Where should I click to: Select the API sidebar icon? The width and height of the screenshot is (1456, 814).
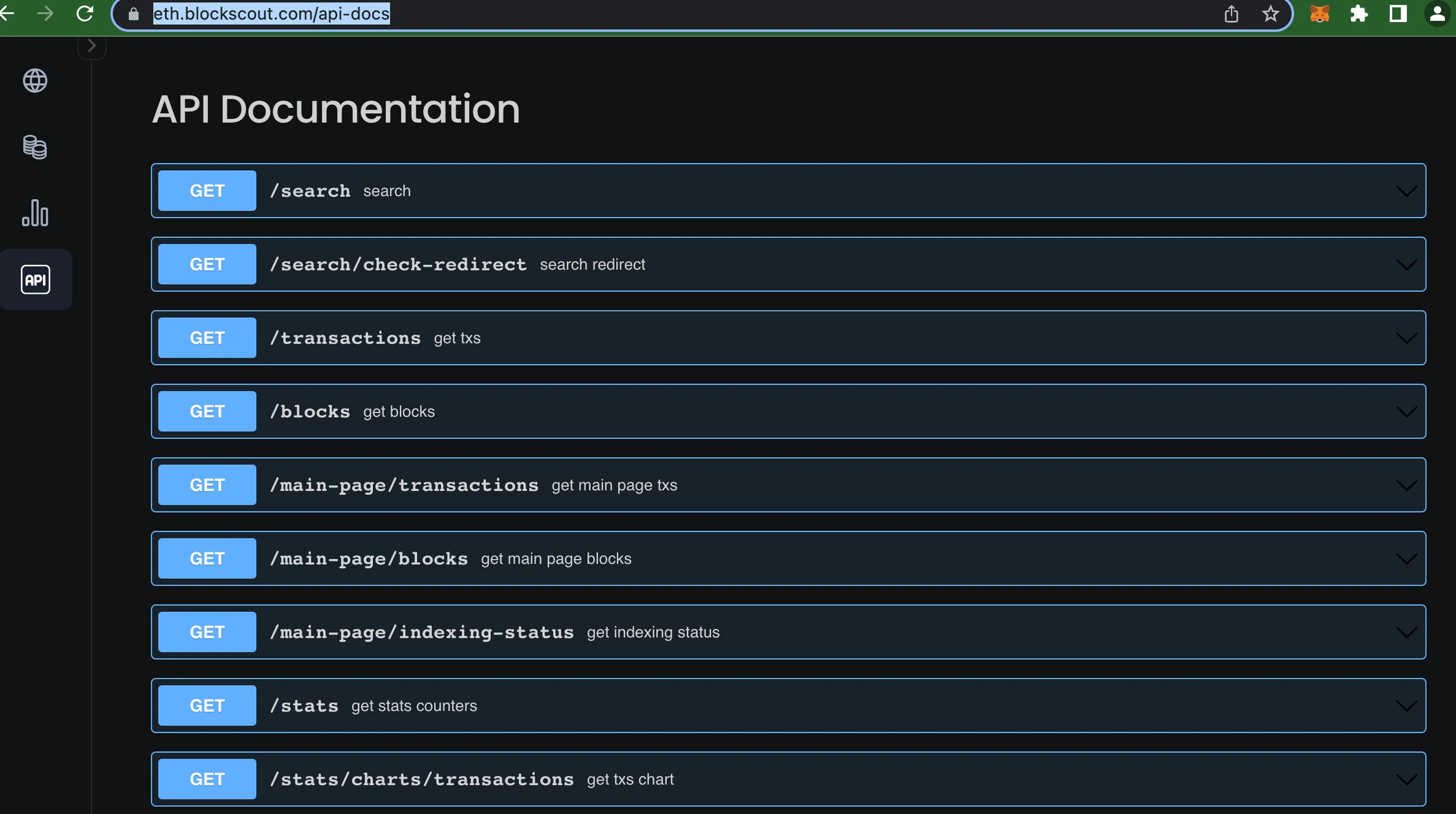tap(35, 279)
